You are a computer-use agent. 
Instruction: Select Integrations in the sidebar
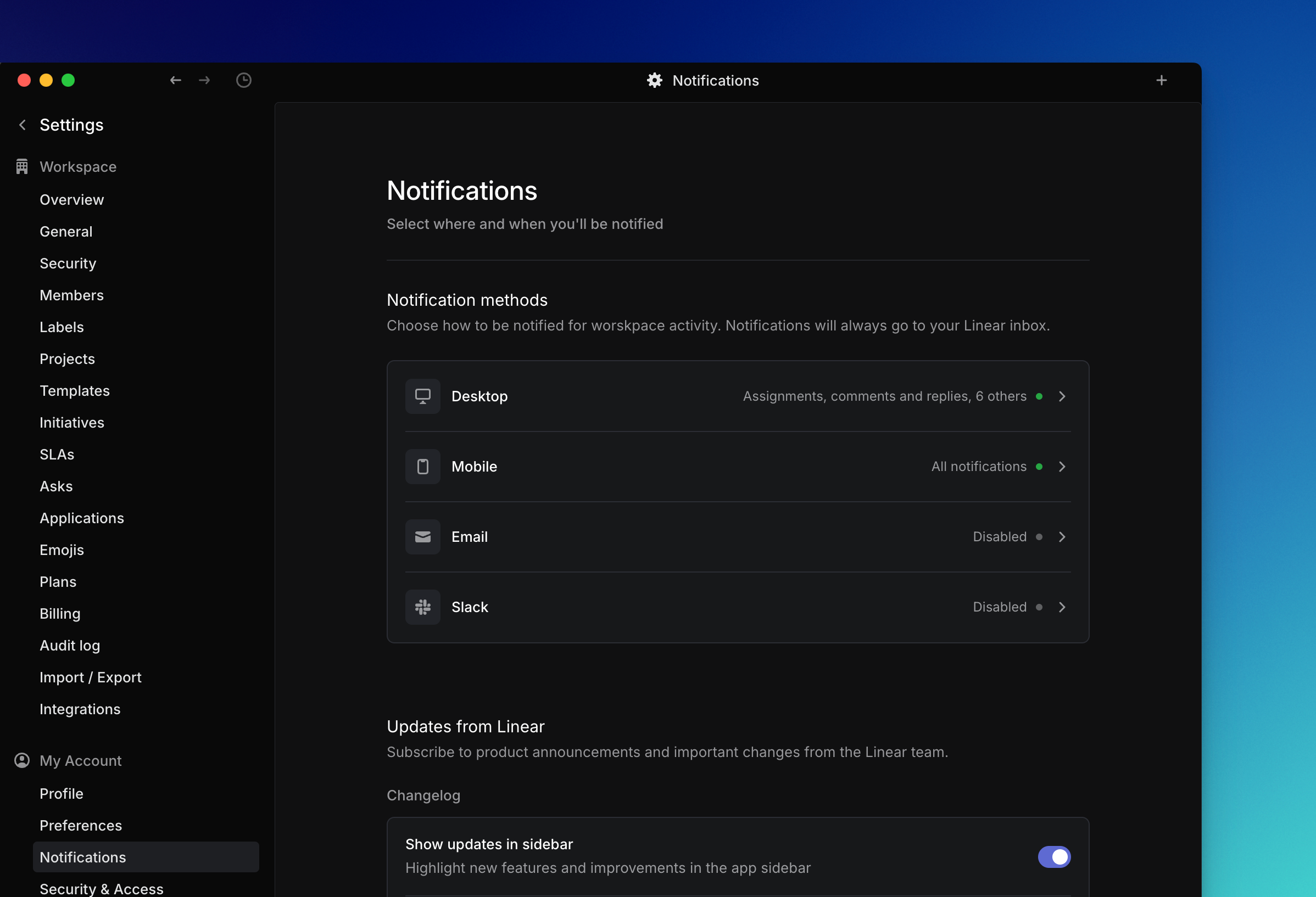click(x=80, y=709)
